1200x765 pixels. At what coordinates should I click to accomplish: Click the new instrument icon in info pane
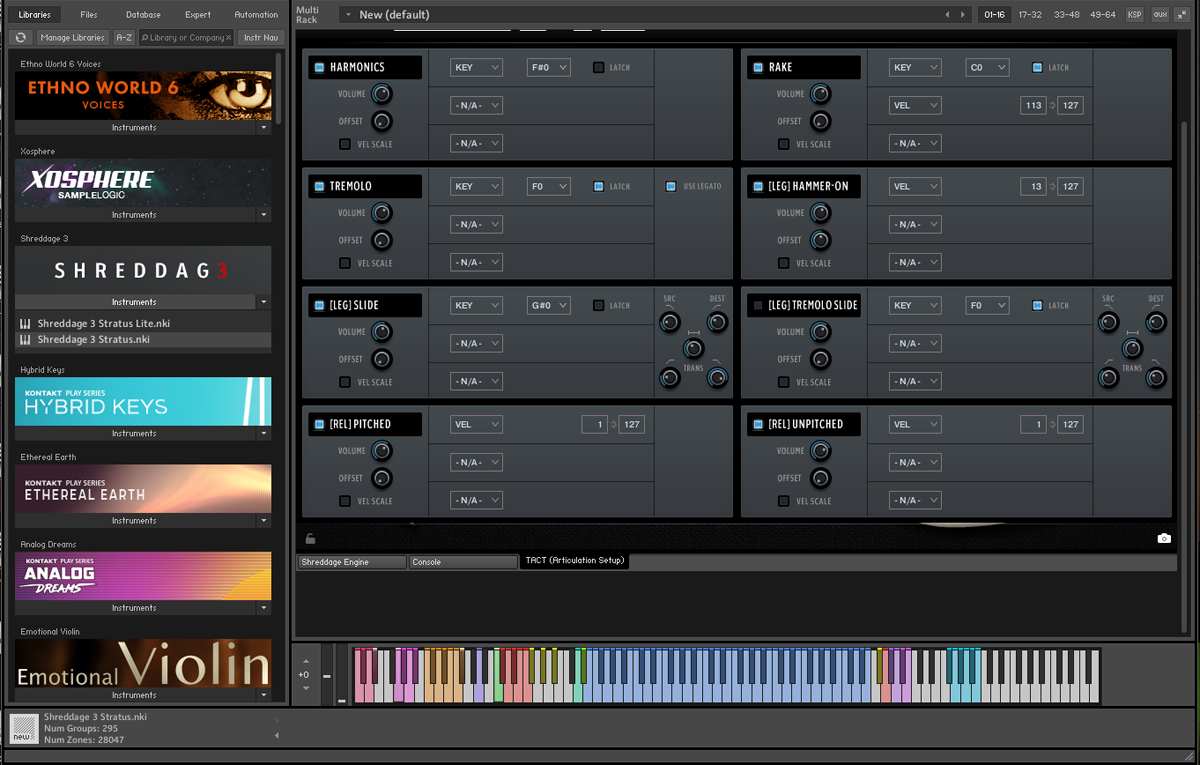click(22, 728)
